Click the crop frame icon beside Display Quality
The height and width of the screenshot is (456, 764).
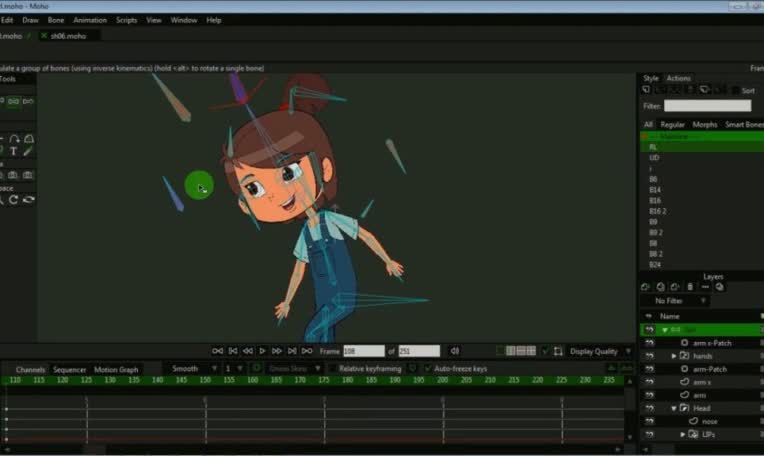click(x=558, y=351)
